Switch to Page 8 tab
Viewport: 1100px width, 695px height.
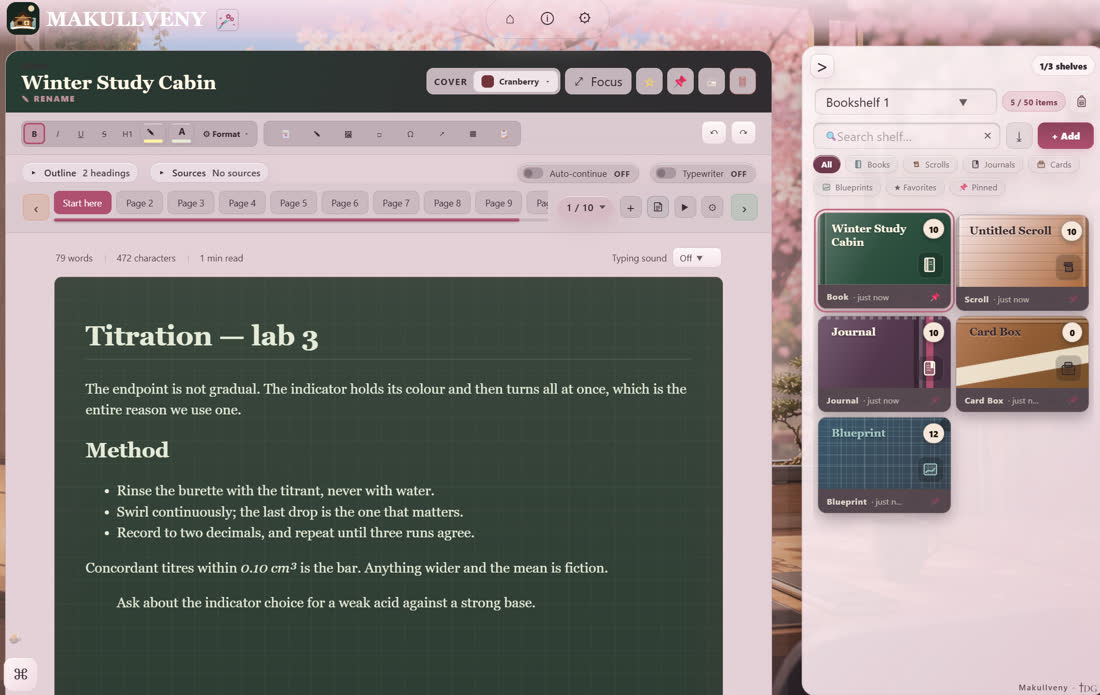[x=447, y=203]
